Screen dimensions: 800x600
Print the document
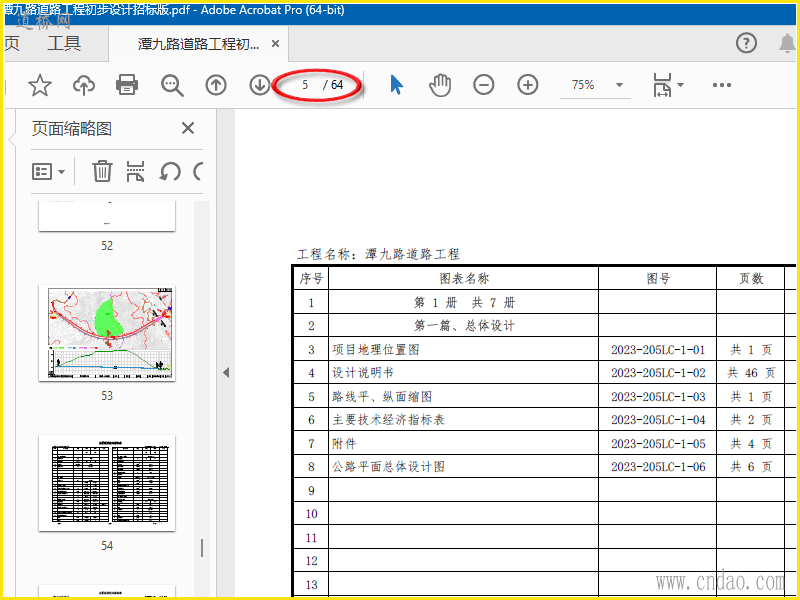coord(127,85)
